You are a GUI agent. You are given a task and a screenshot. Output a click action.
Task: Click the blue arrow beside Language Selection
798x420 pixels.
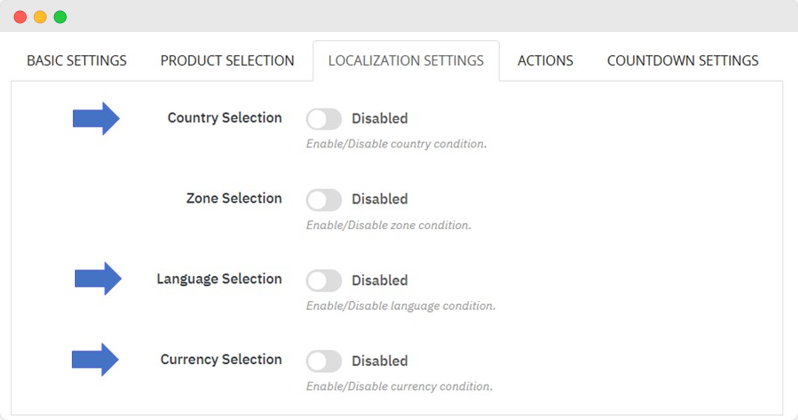pos(98,279)
